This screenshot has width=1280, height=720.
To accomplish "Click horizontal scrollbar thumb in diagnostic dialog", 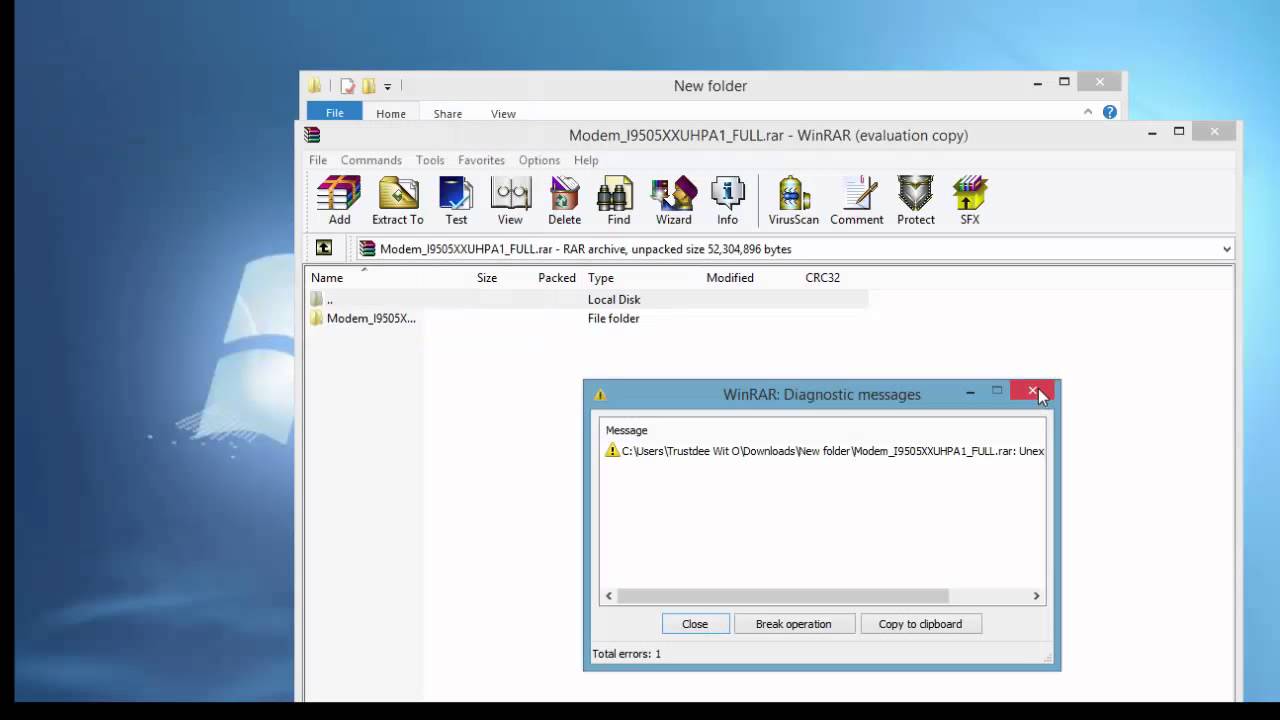I will coord(782,596).
